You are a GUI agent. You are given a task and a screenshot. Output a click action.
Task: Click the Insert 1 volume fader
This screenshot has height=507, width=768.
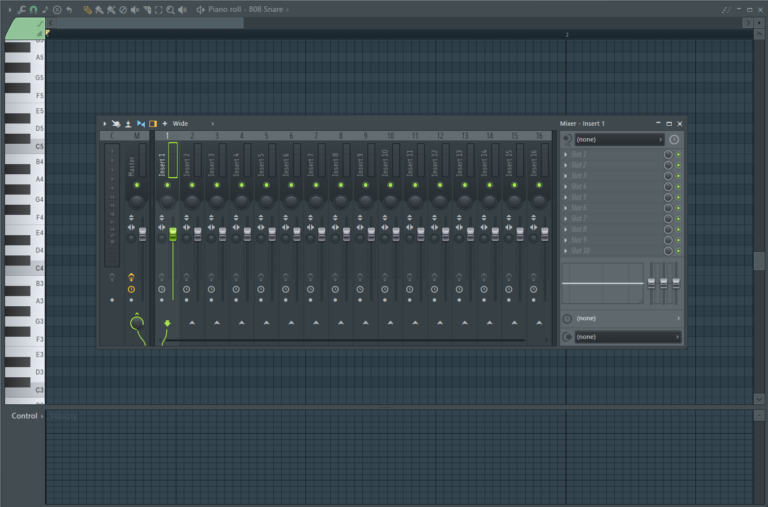coord(173,234)
